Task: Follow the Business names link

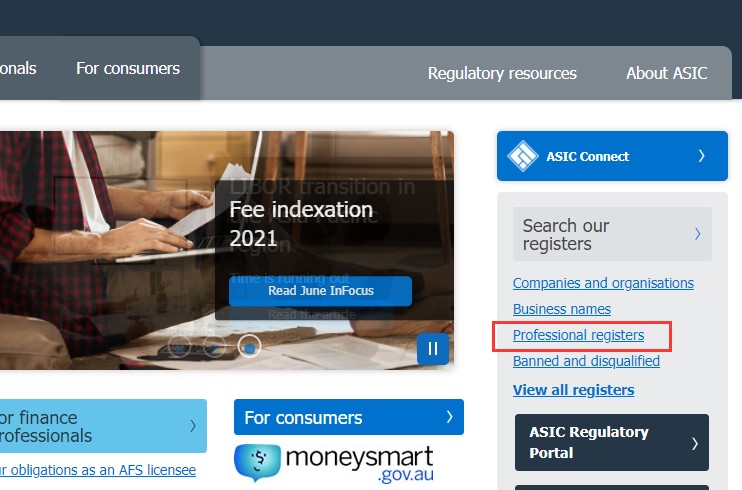Action: (562, 309)
